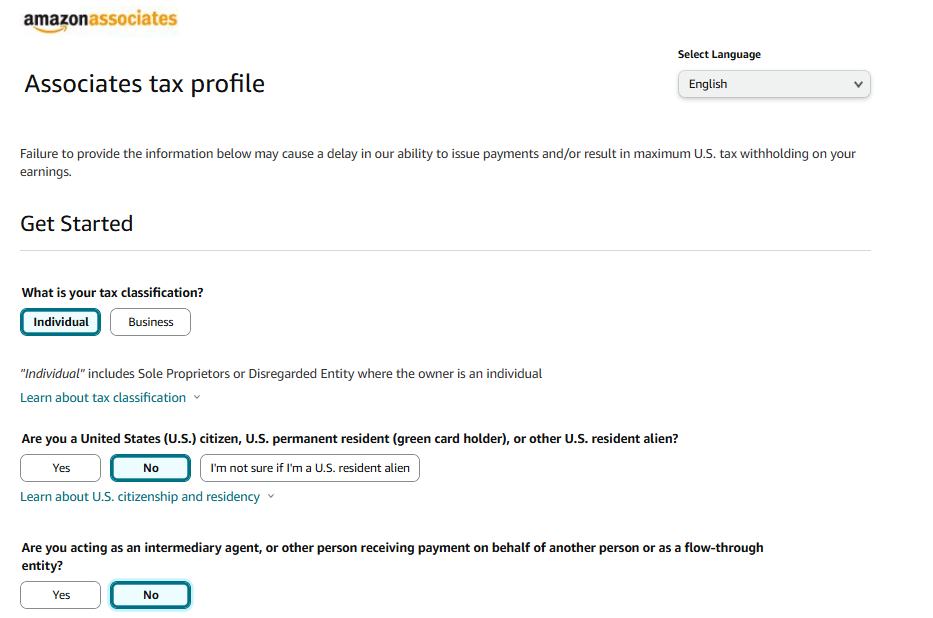933x618 pixels.
Task: Click the chevron beside Learn about tax classification
Action: (197, 397)
